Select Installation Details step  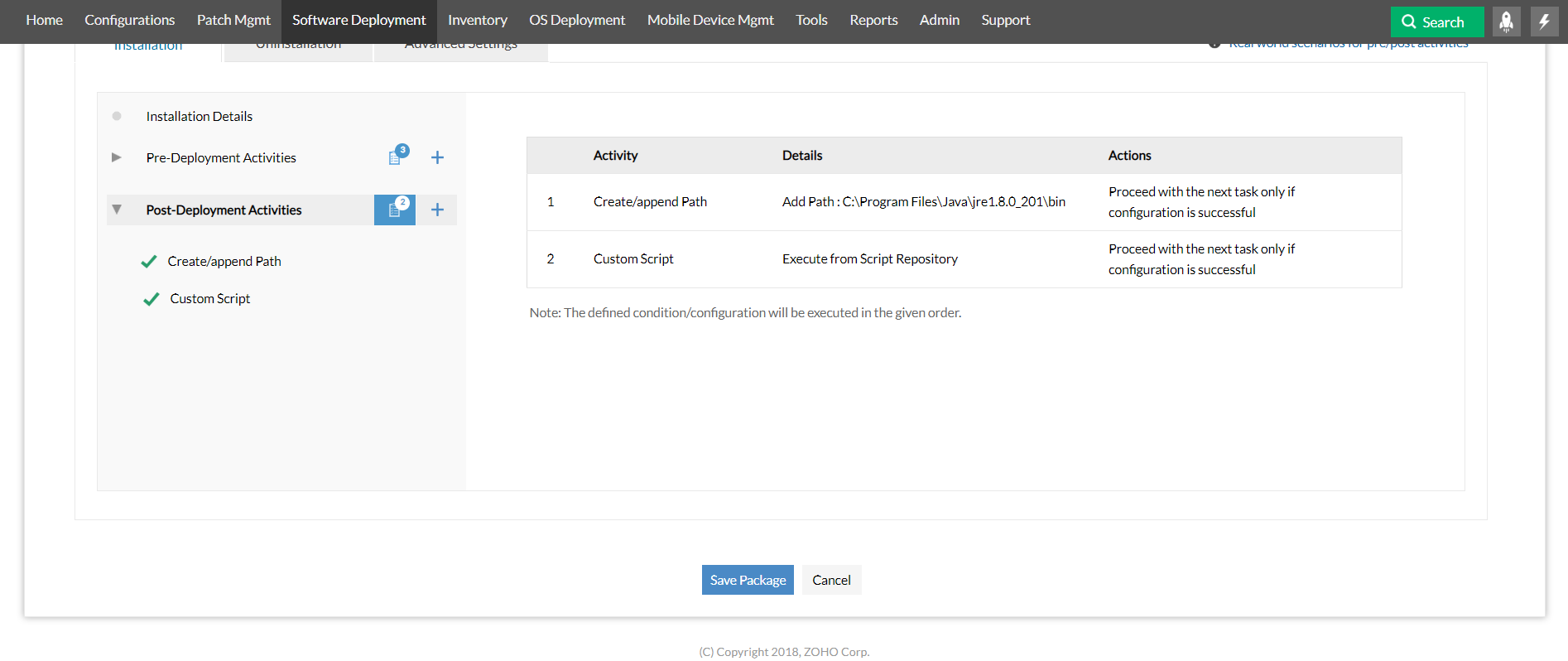tap(199, 117)
